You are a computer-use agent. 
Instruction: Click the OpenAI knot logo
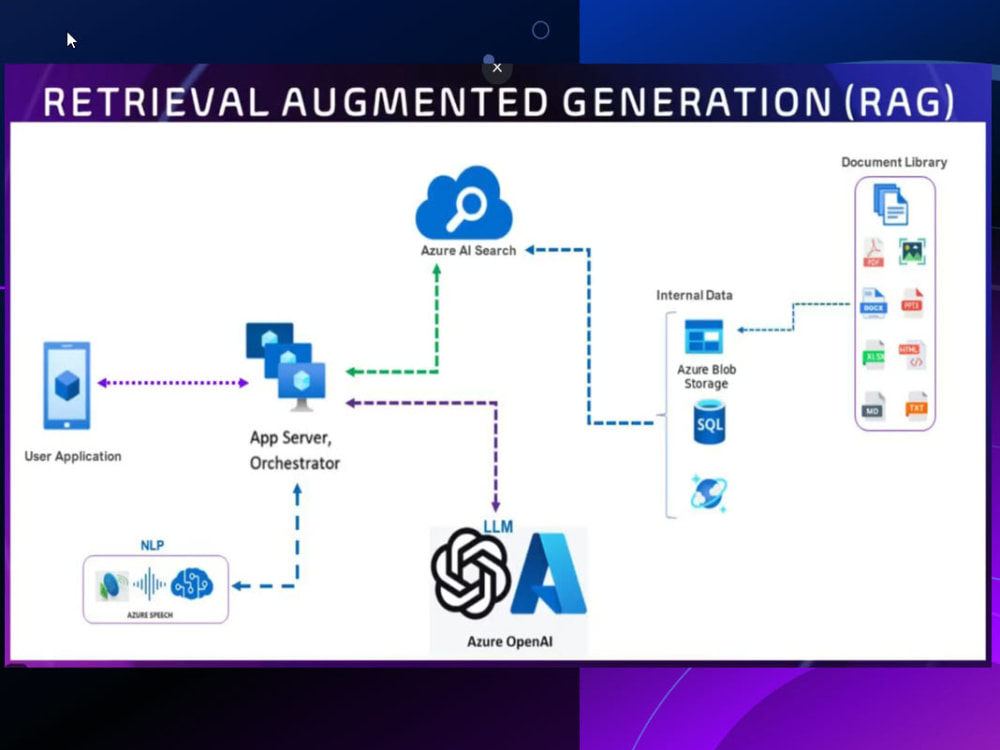[x=471, y=573]
